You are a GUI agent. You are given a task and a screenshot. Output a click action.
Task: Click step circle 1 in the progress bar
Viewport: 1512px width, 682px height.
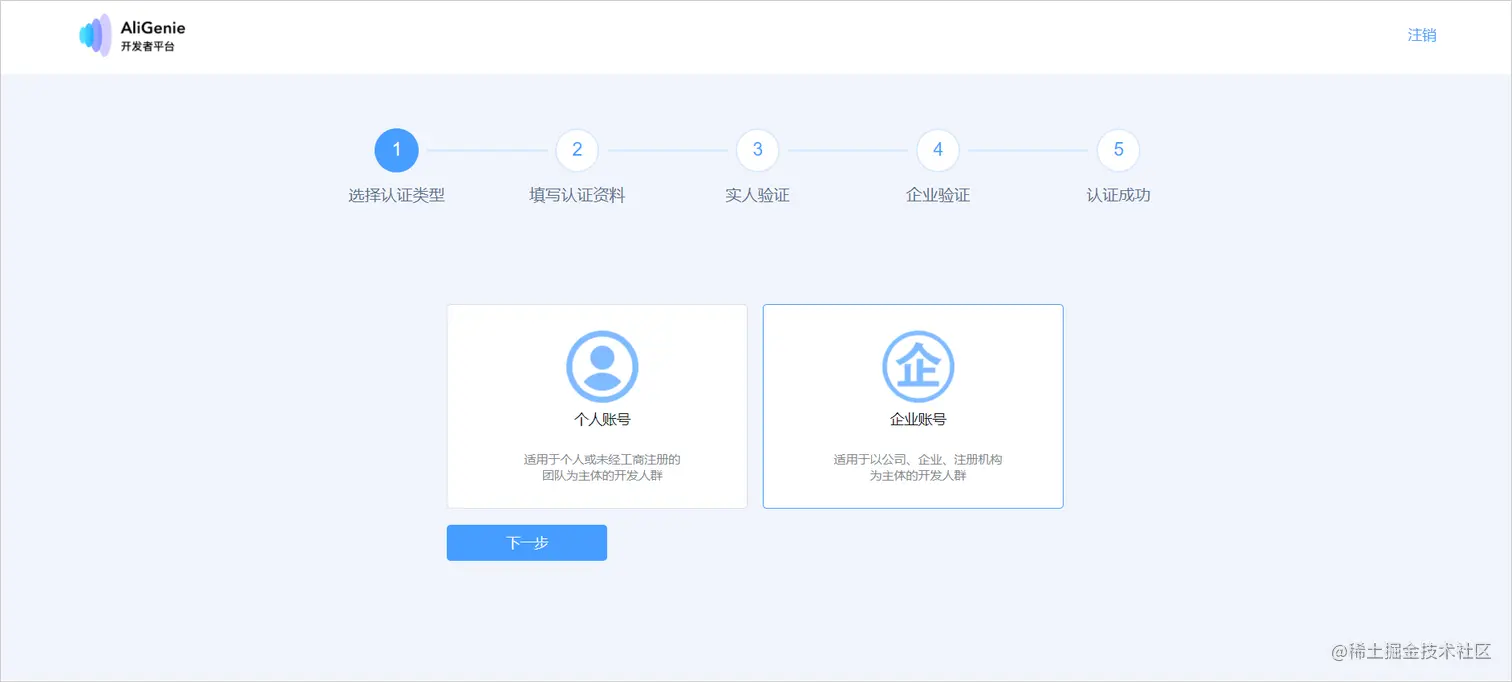click(396, 150)
